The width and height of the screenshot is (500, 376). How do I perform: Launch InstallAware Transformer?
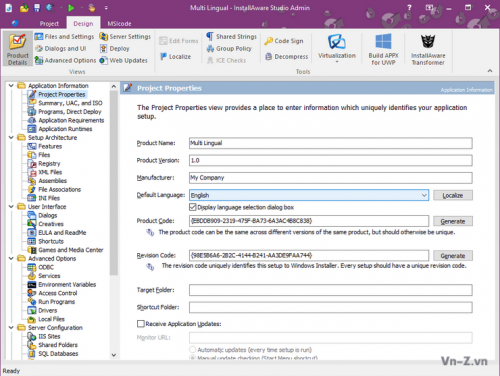pyautogui.click(x=428, y=49)
